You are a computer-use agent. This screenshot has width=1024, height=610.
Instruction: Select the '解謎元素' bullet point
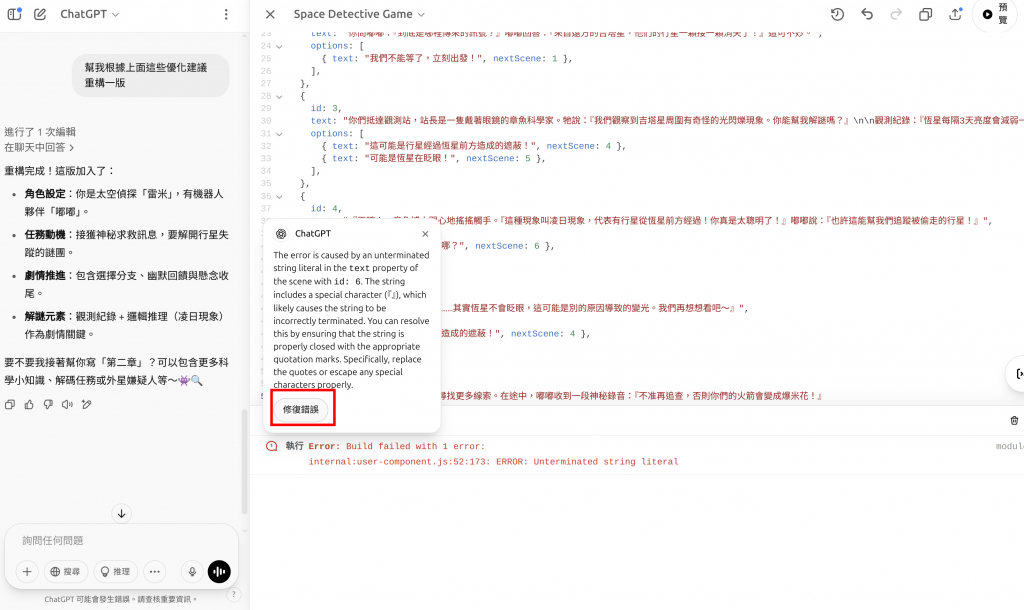point(125,325)
